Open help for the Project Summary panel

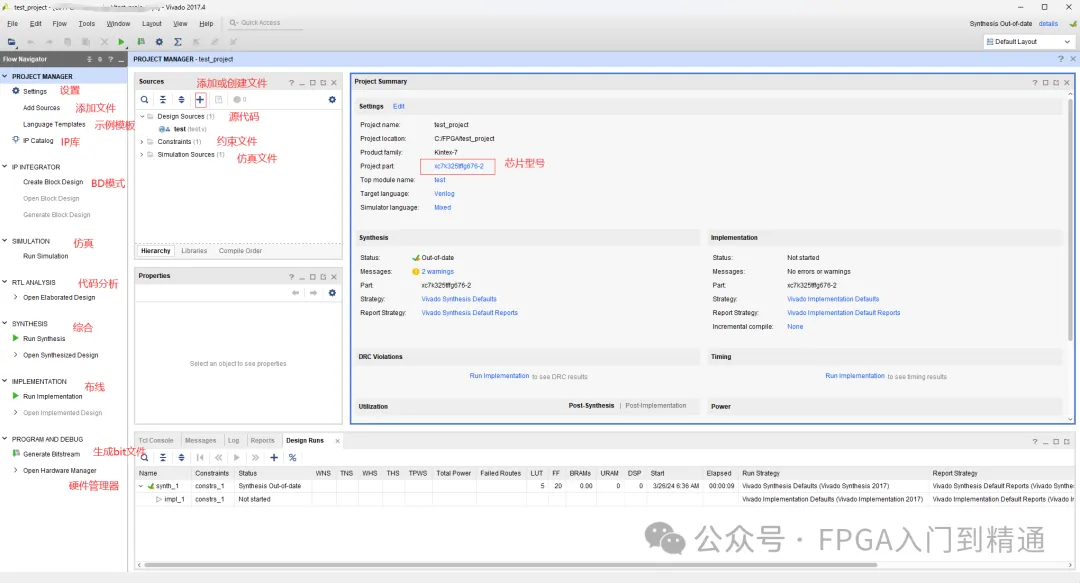[x=1034, y=83]
